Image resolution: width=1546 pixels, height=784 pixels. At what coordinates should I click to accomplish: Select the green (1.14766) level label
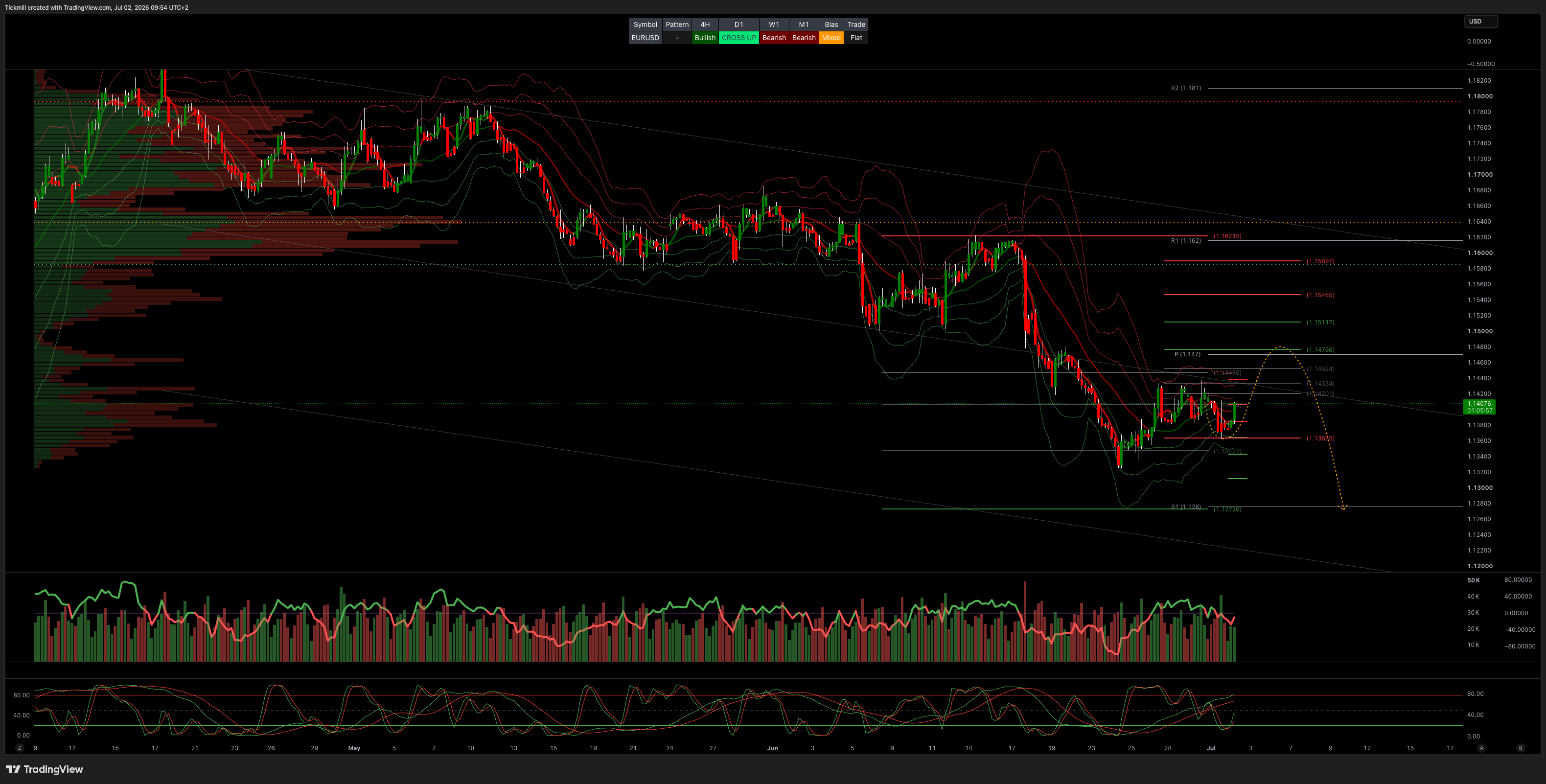point(1320,350)
